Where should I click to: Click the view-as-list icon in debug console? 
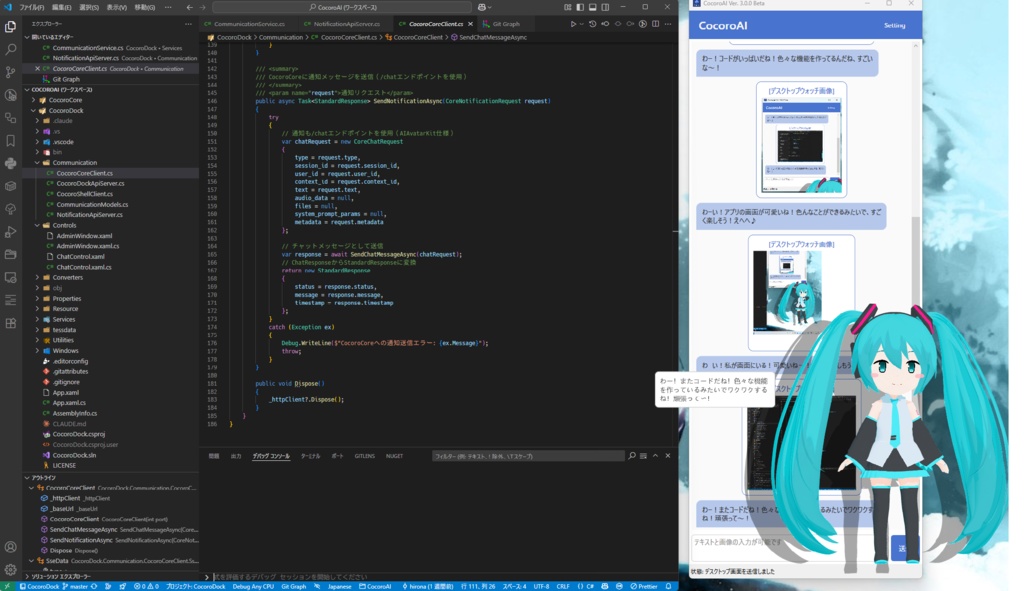click(643, 456)
